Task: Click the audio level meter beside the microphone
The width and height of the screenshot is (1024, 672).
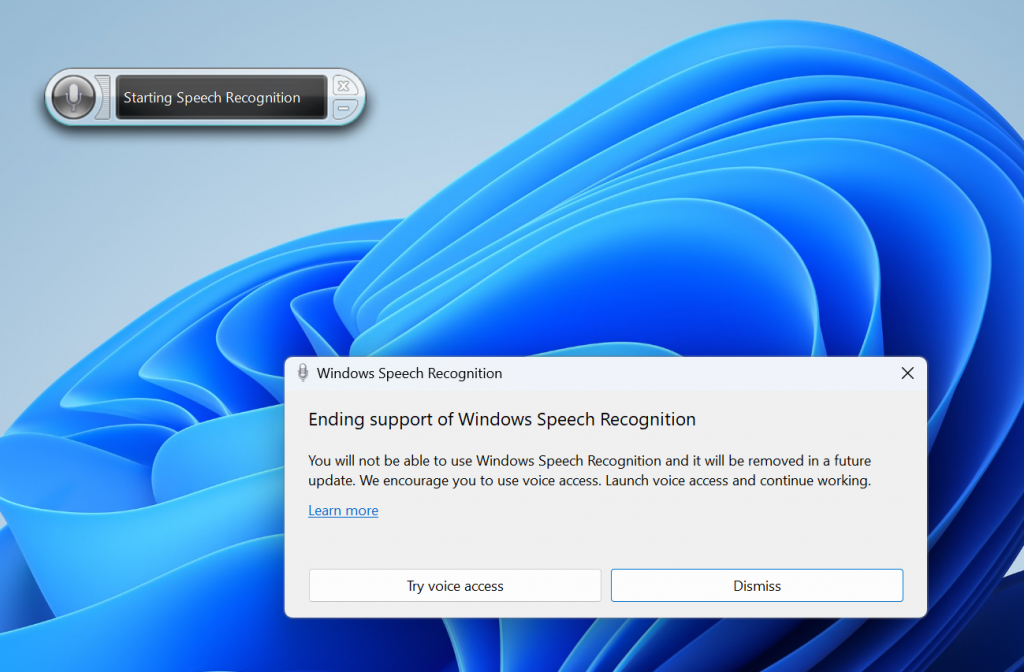Action: coord(103,97)
